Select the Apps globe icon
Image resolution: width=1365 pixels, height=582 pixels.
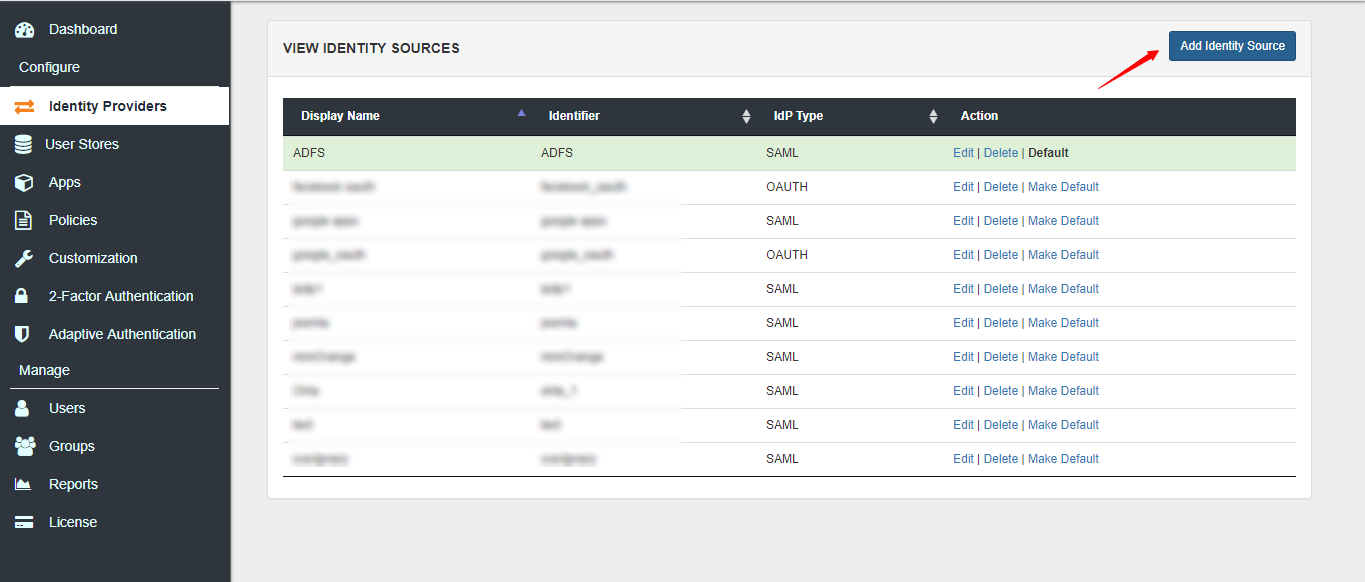(24, 181)
